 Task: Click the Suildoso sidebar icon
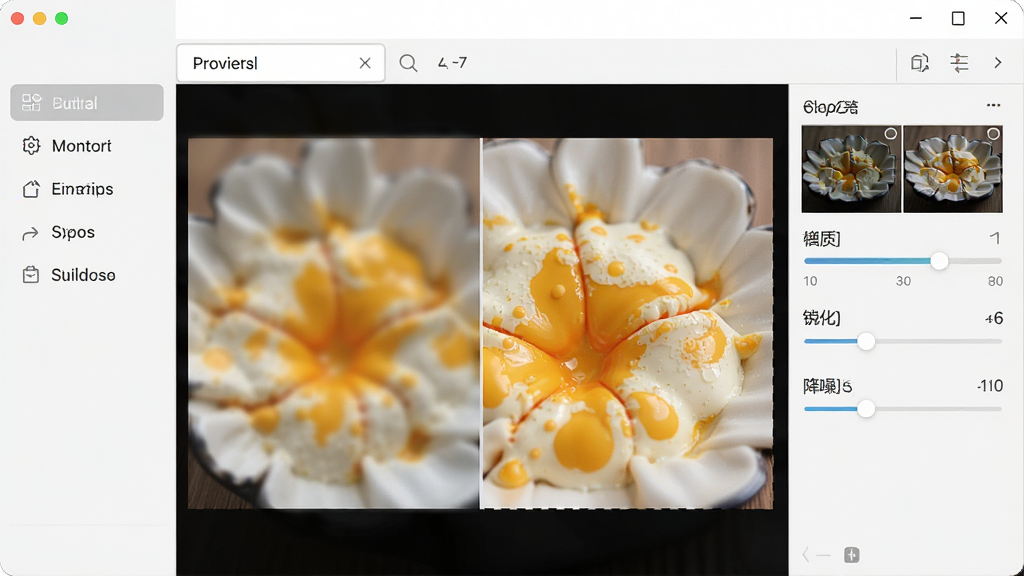coord(31,275)
